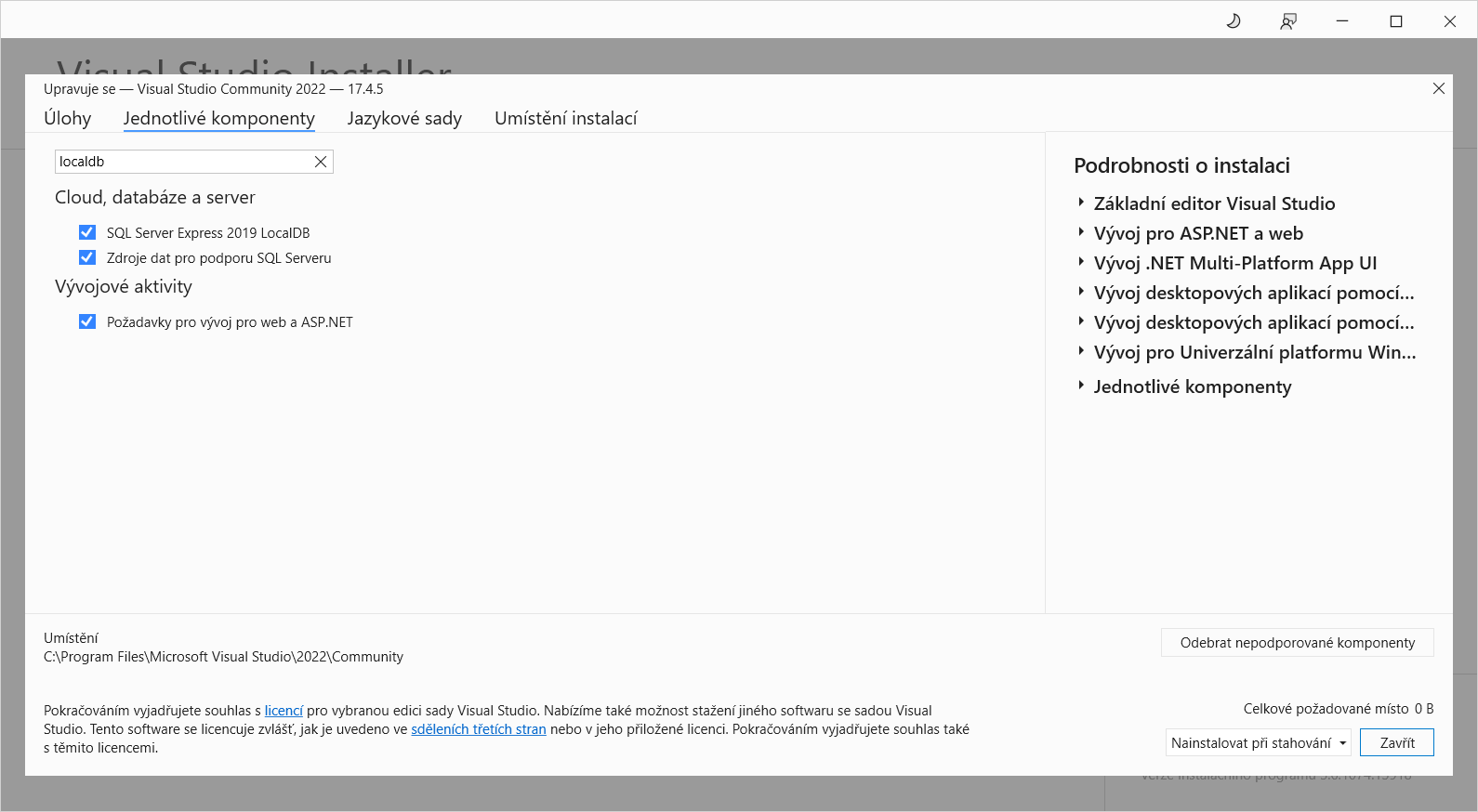Open the feedback icon in title bar
The image size is (1478, 812).
[x=1288, y=20]
